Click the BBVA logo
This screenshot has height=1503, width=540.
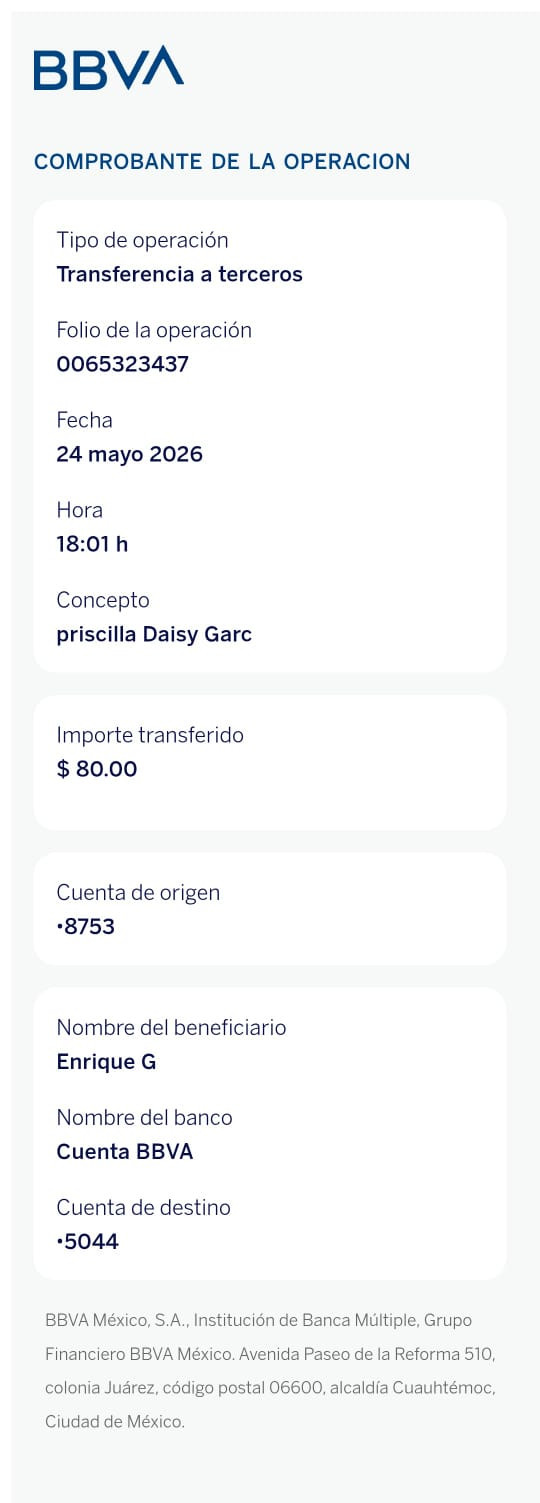click(109, 68)
